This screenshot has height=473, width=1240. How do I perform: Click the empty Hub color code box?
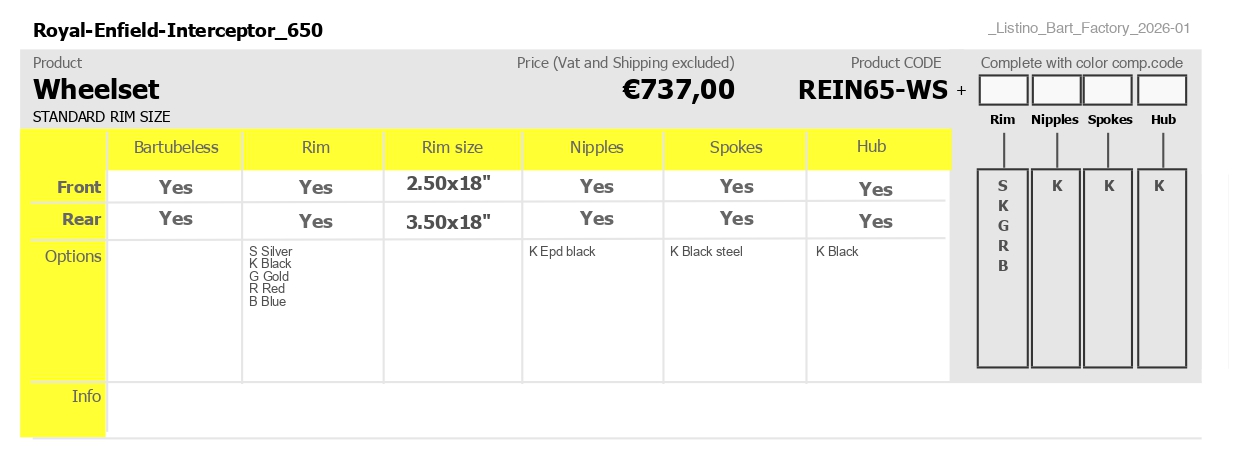click(1162, 90)
